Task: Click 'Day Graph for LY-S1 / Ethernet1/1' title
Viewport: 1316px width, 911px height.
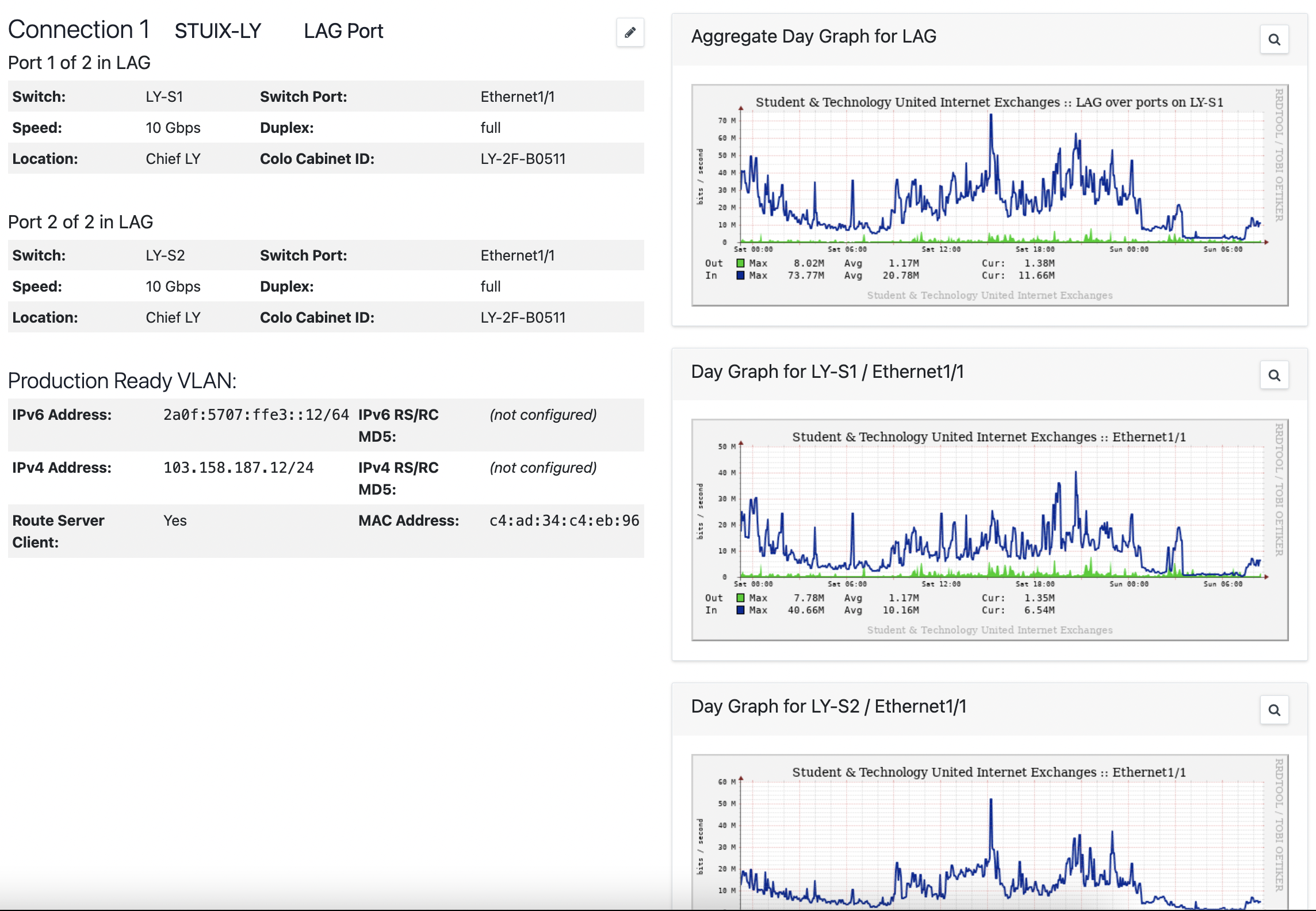Action: [827, 372]
